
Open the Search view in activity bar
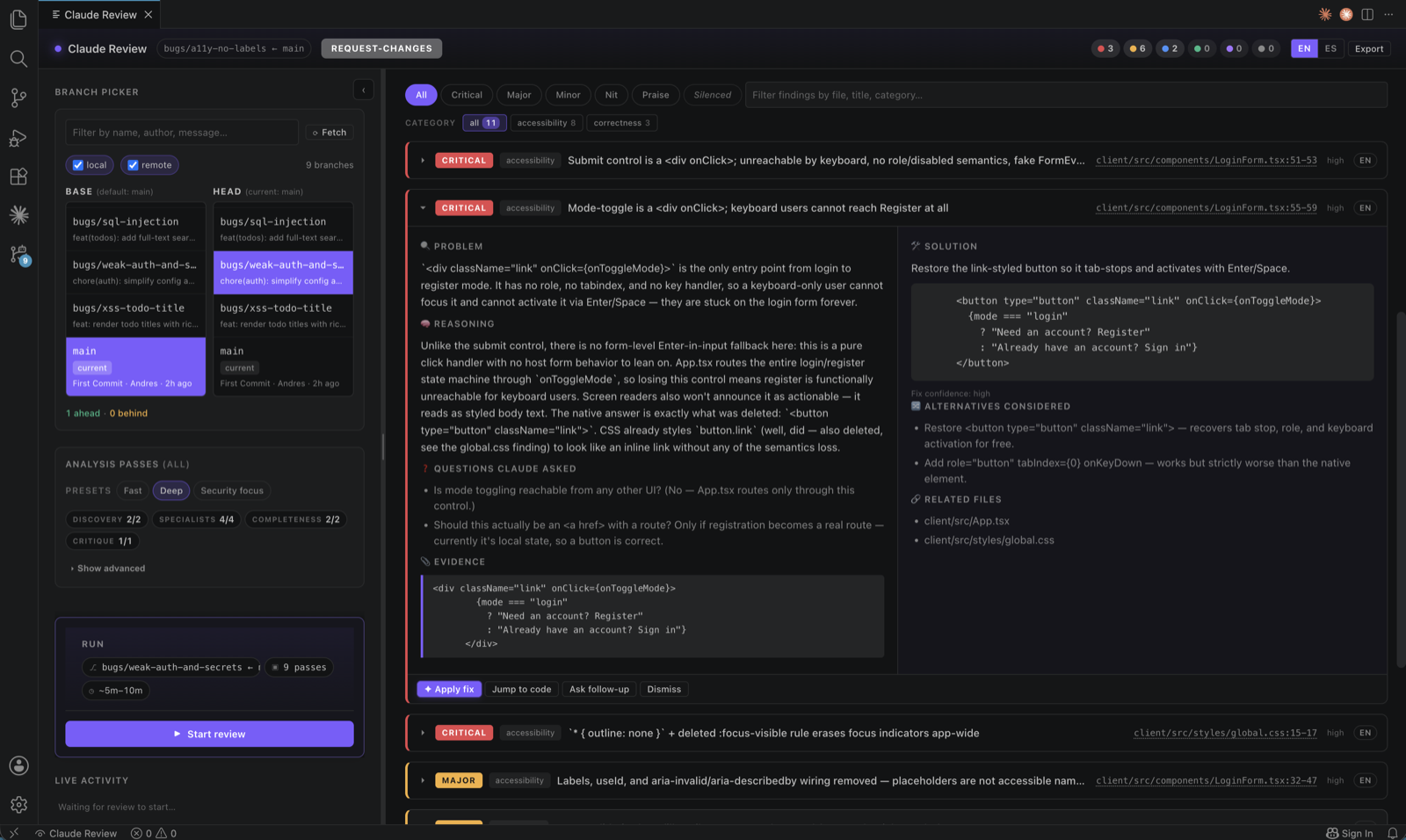pos(18,59)
